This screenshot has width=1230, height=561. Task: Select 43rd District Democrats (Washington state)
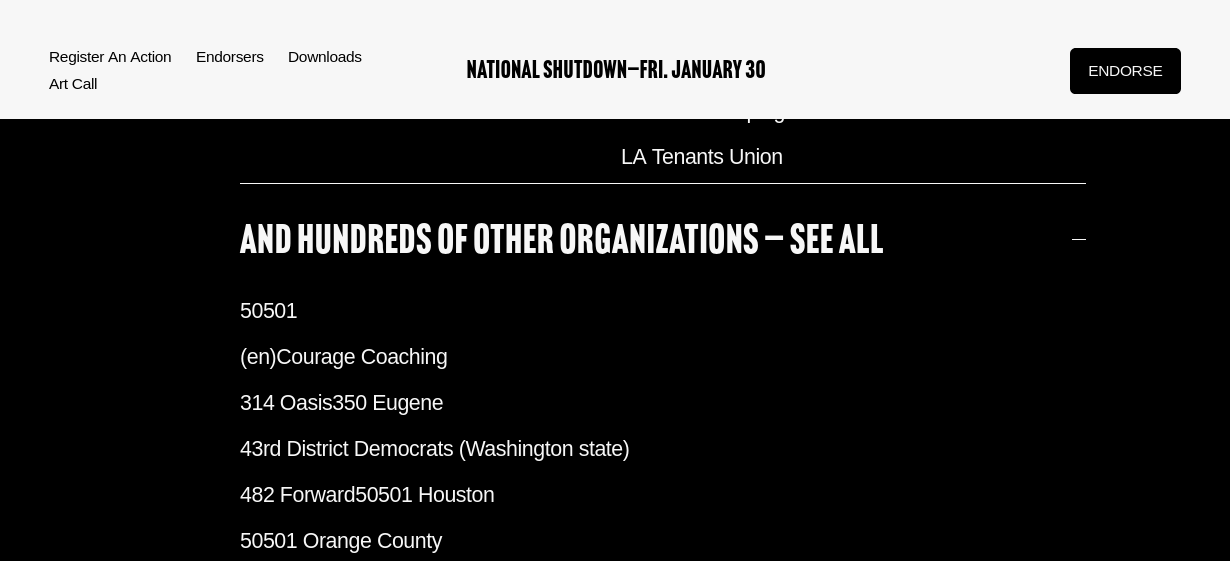tap(434, 449)
